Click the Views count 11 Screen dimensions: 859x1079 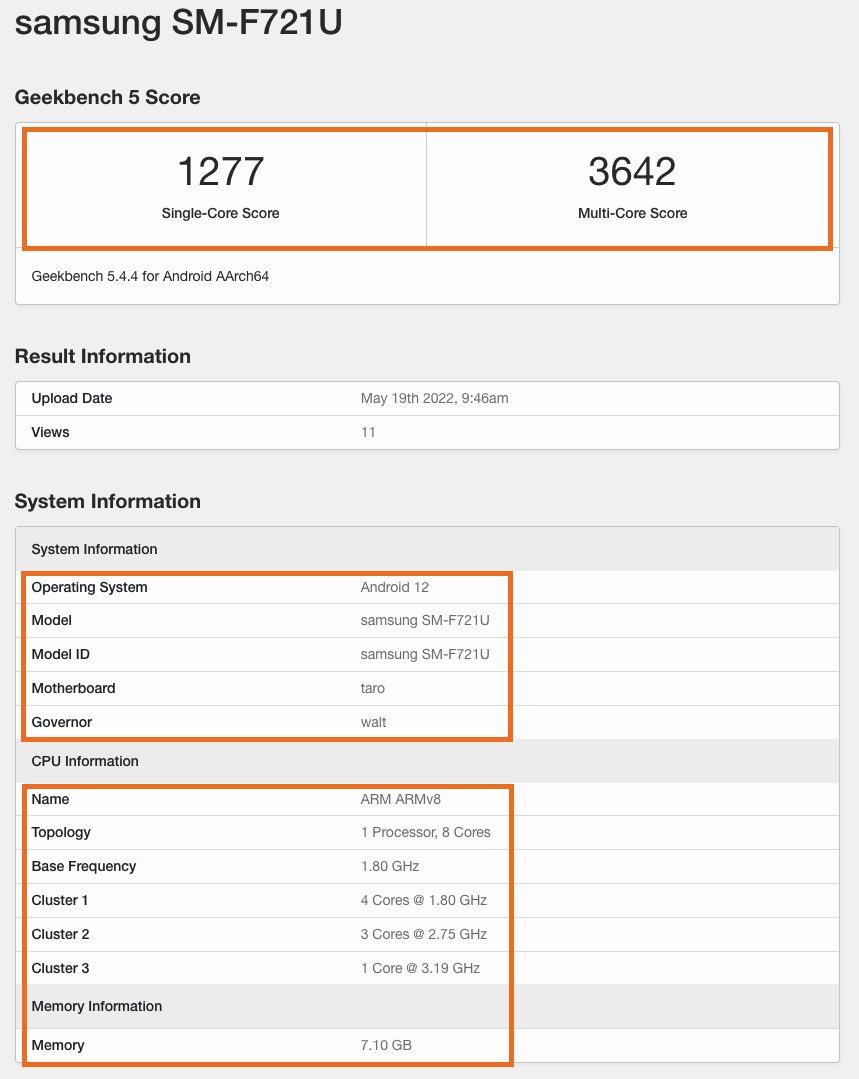(368, 432)
